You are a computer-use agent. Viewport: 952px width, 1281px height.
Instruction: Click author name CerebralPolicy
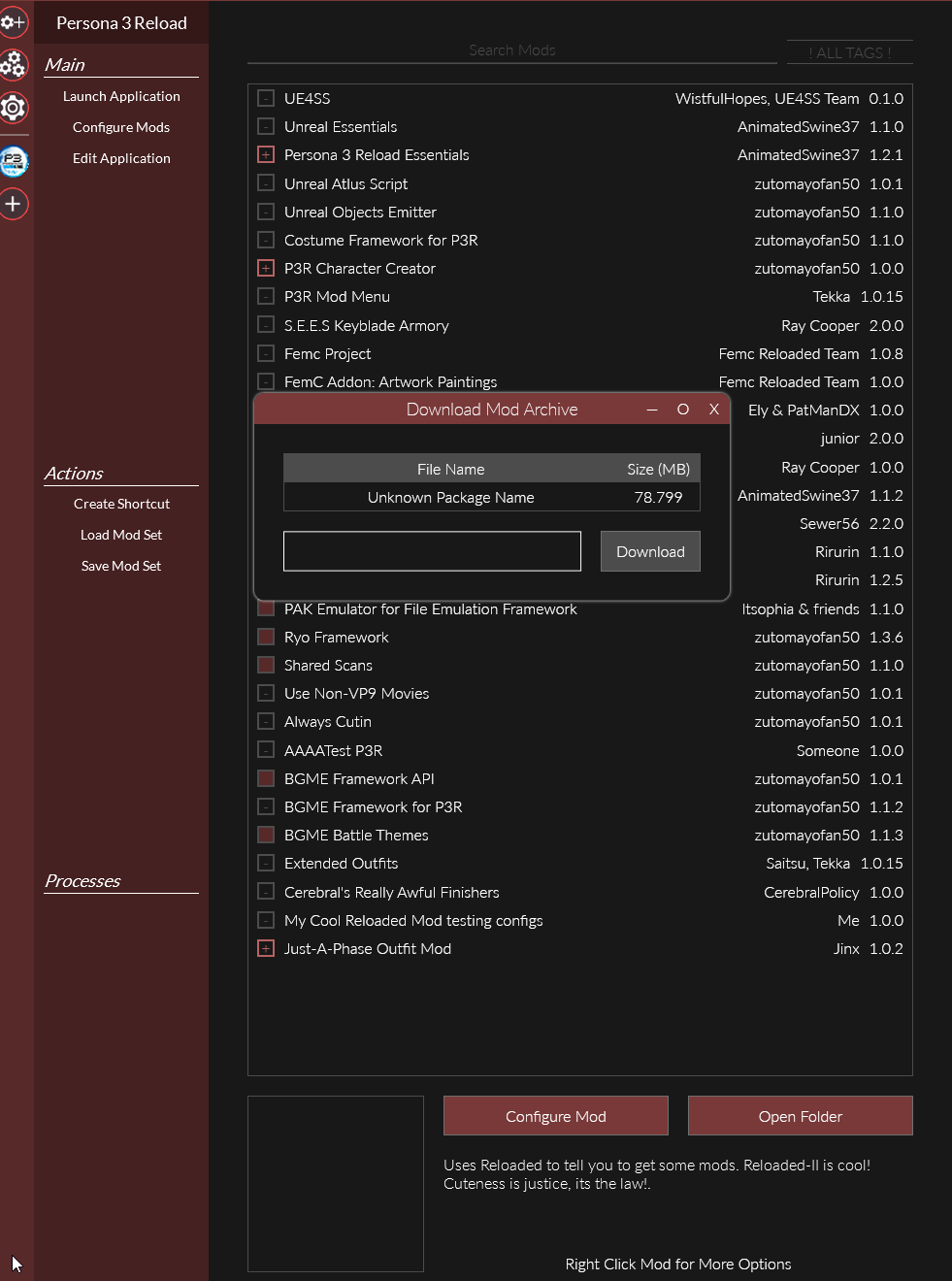(x=811, y=892)
